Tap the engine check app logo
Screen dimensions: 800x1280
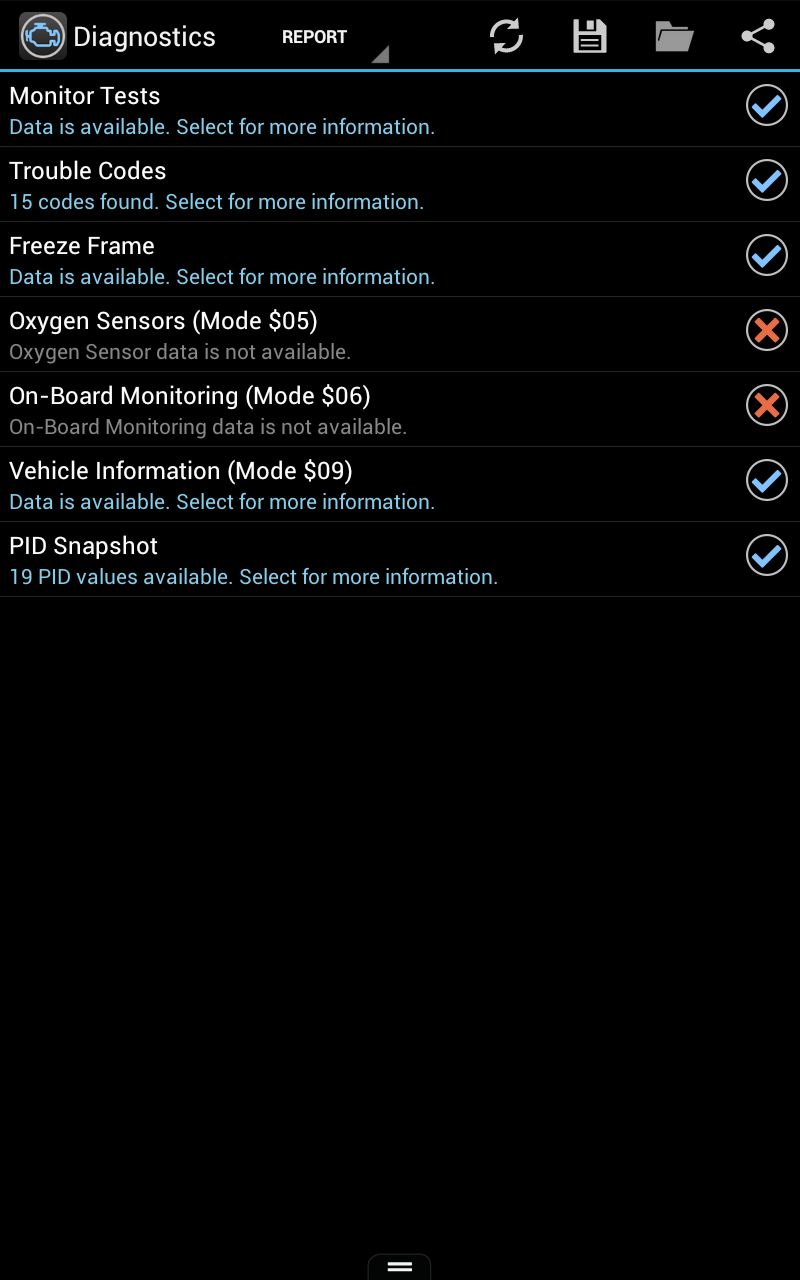41,35
